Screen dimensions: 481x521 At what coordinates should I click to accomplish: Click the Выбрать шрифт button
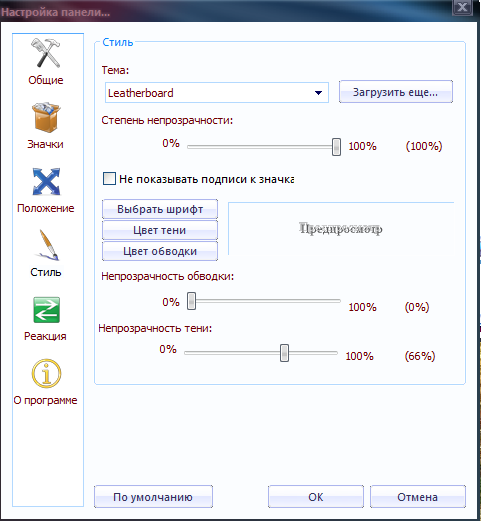[x=160, y=209]
